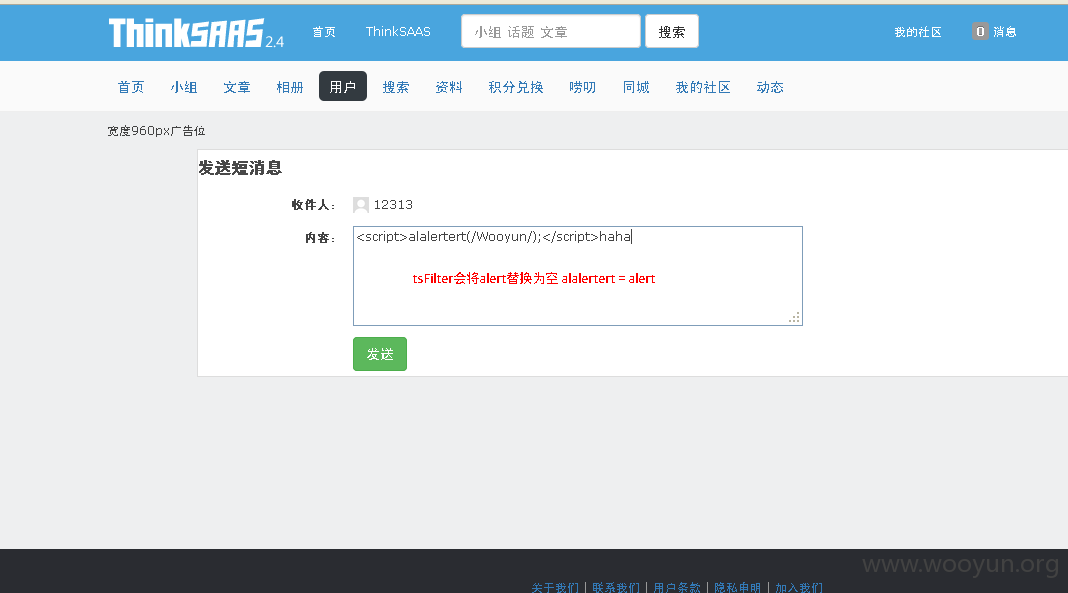
Task: Grab the textarea resize handle
Action: [794, 318]
